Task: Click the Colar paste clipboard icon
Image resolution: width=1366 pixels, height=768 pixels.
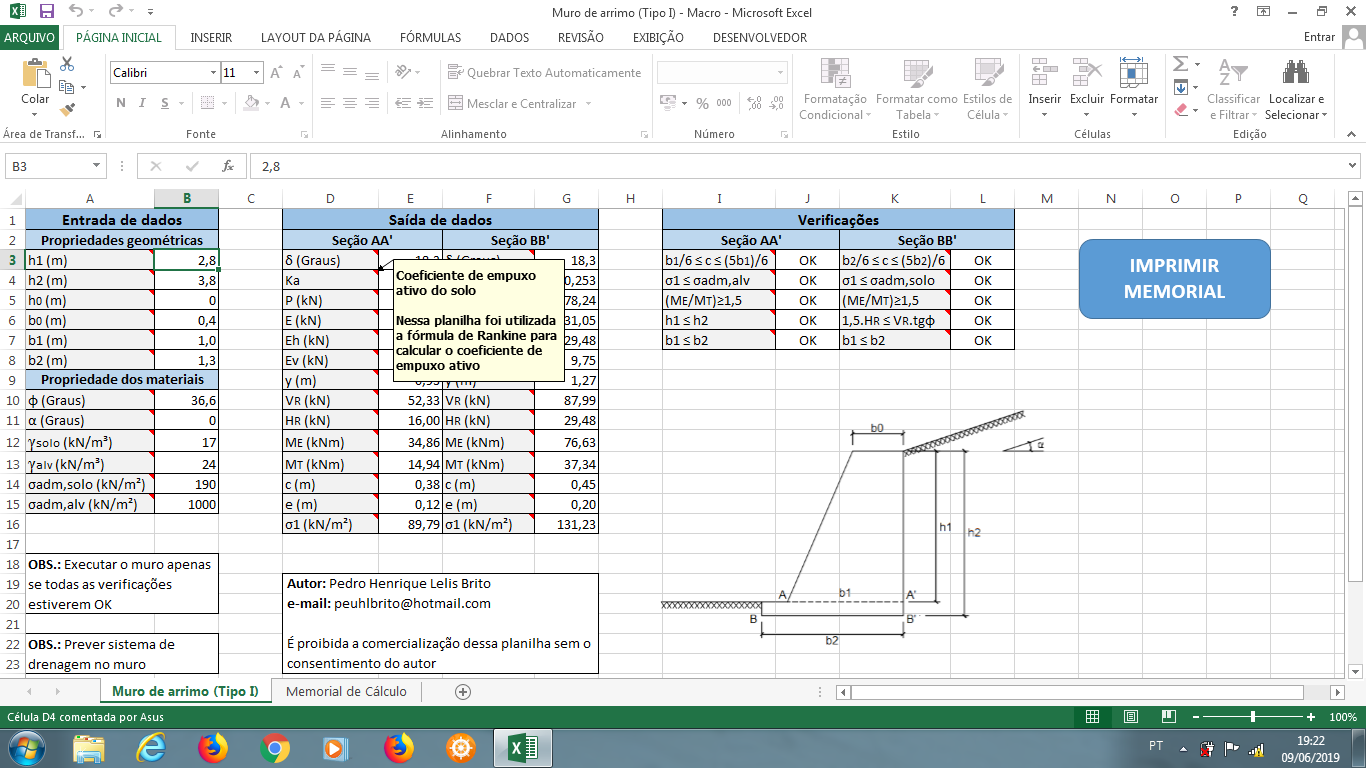Action: coord(35,74)
